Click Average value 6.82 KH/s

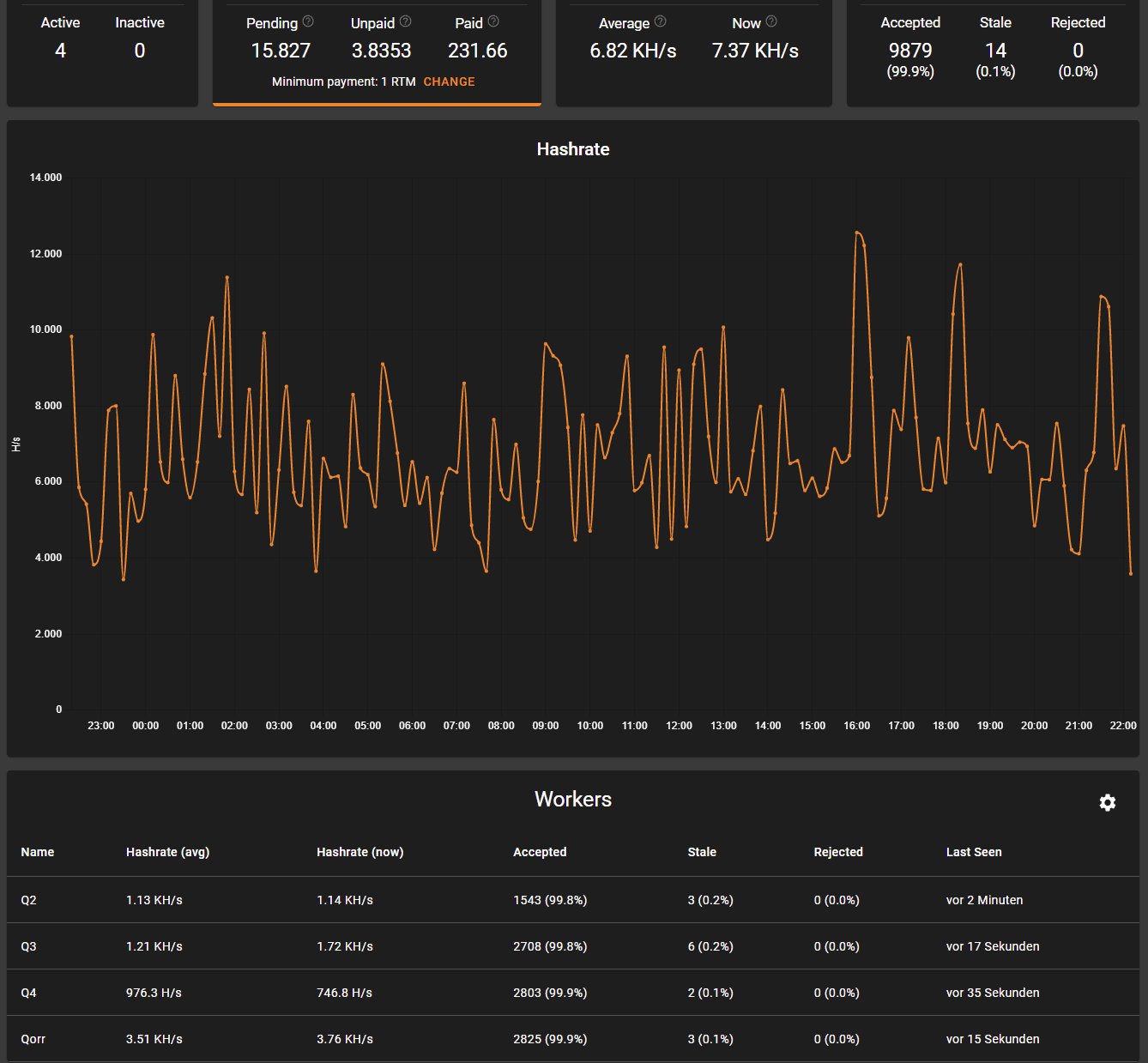point(633,51)
